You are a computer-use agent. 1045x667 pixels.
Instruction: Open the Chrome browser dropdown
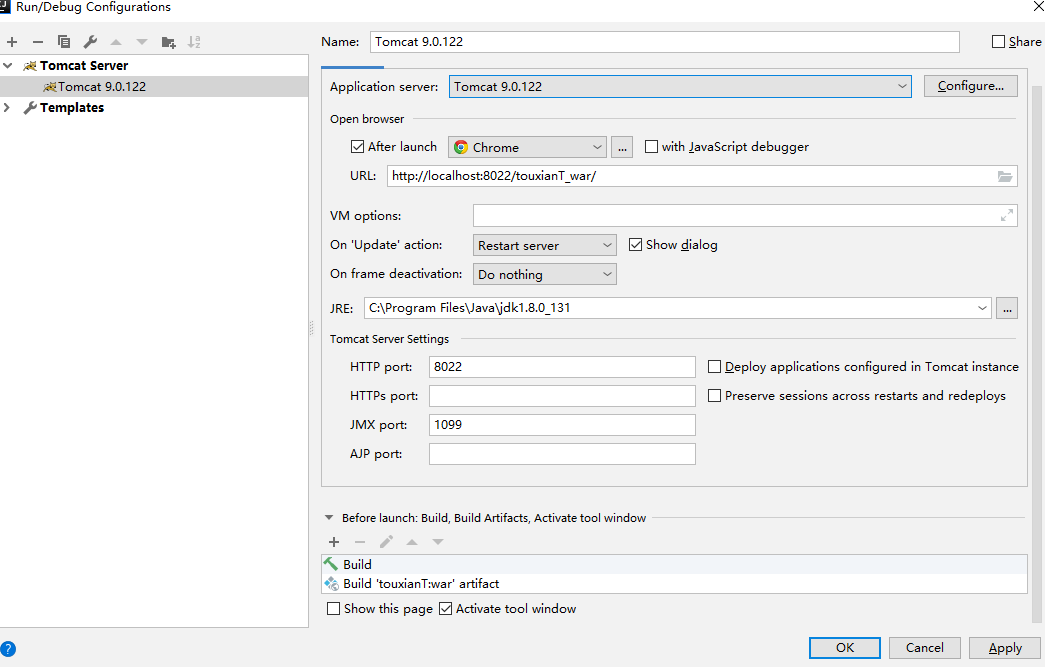(x=527, y=147)
